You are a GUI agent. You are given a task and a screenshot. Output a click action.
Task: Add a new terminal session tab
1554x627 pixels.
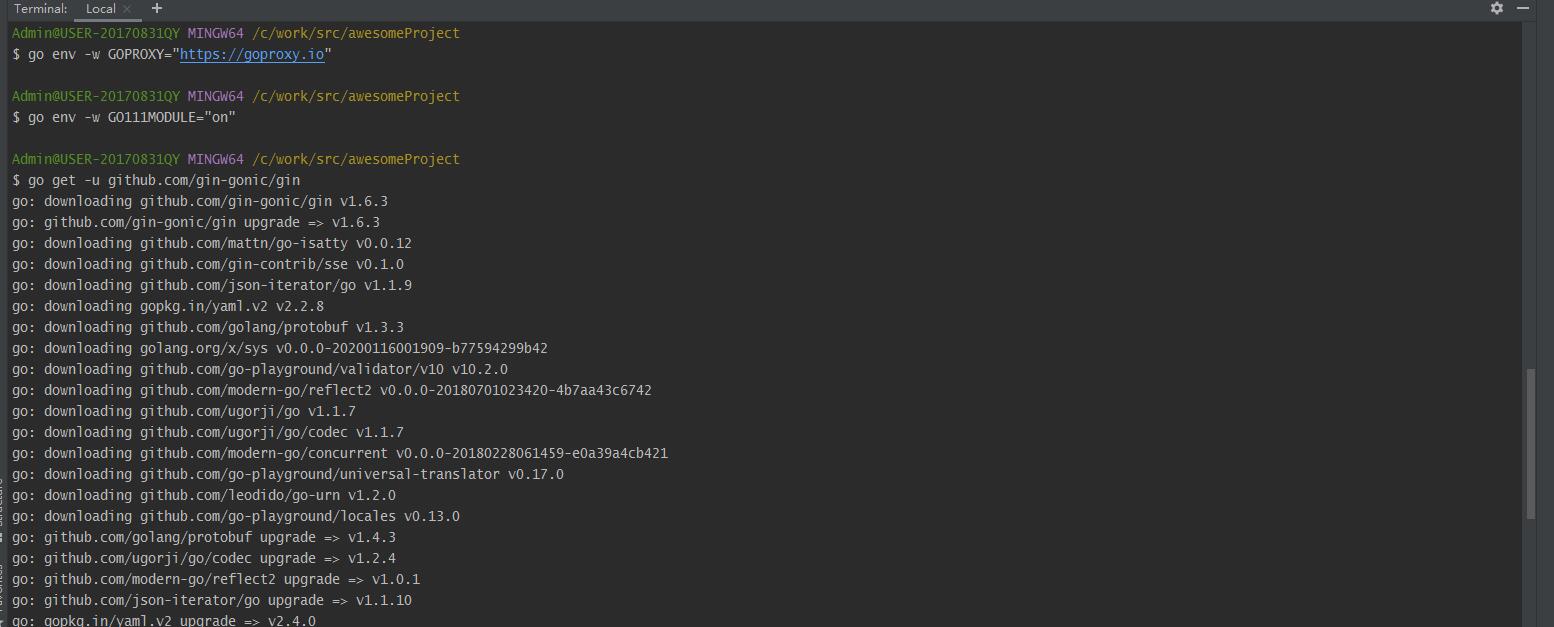[157, 8]
